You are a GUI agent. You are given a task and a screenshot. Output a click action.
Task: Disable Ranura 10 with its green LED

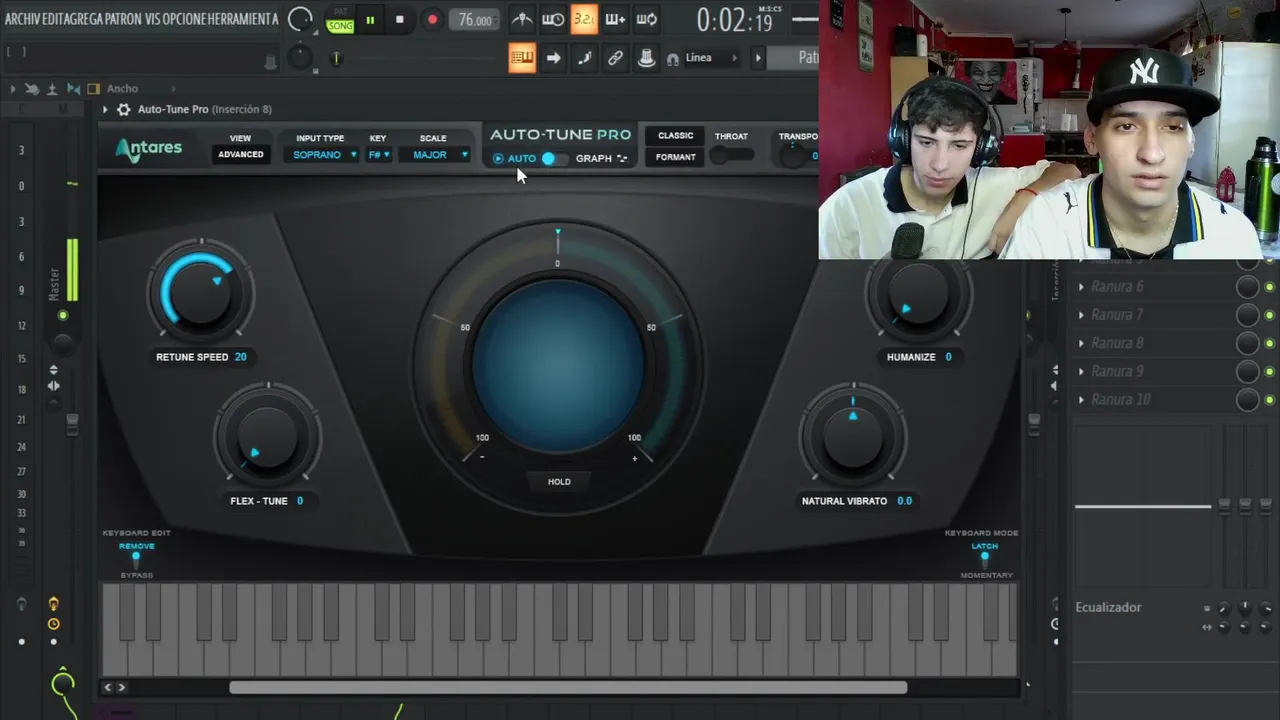pyautogui.click(x=1270, y=400)
